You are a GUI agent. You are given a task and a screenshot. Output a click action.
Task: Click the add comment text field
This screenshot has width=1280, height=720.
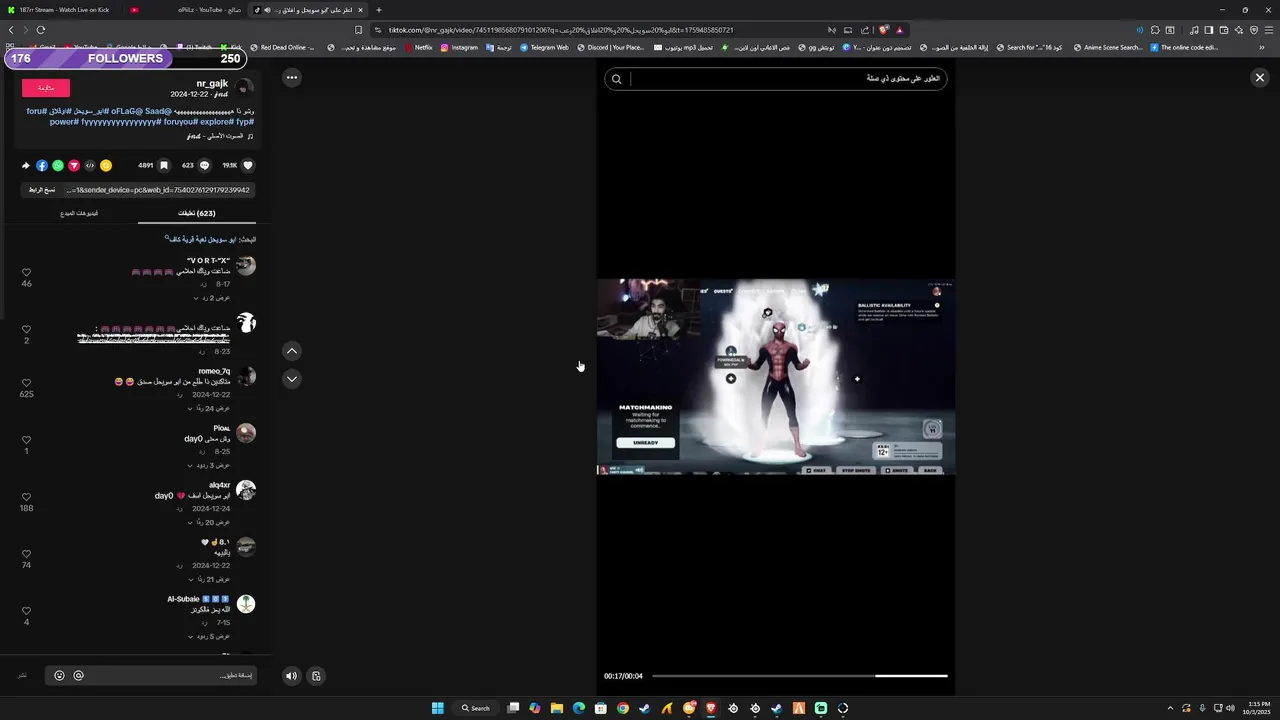(x=151, y=676)
